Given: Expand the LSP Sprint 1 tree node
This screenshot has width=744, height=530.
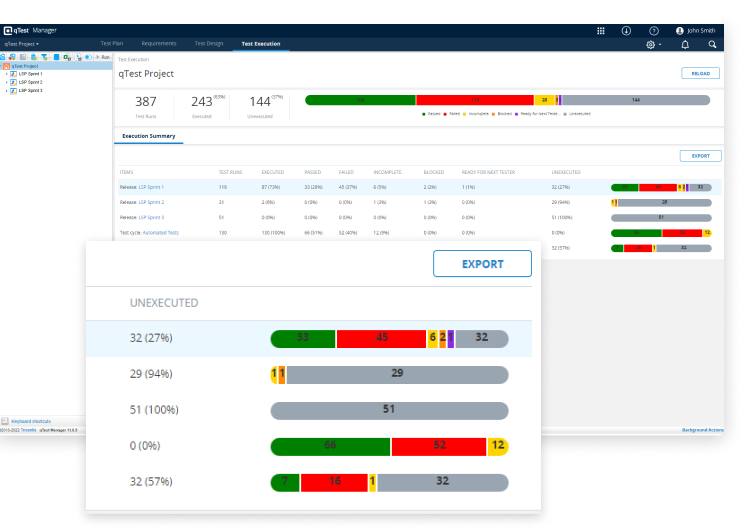Looking at the screenshot, I should [5, 74].
